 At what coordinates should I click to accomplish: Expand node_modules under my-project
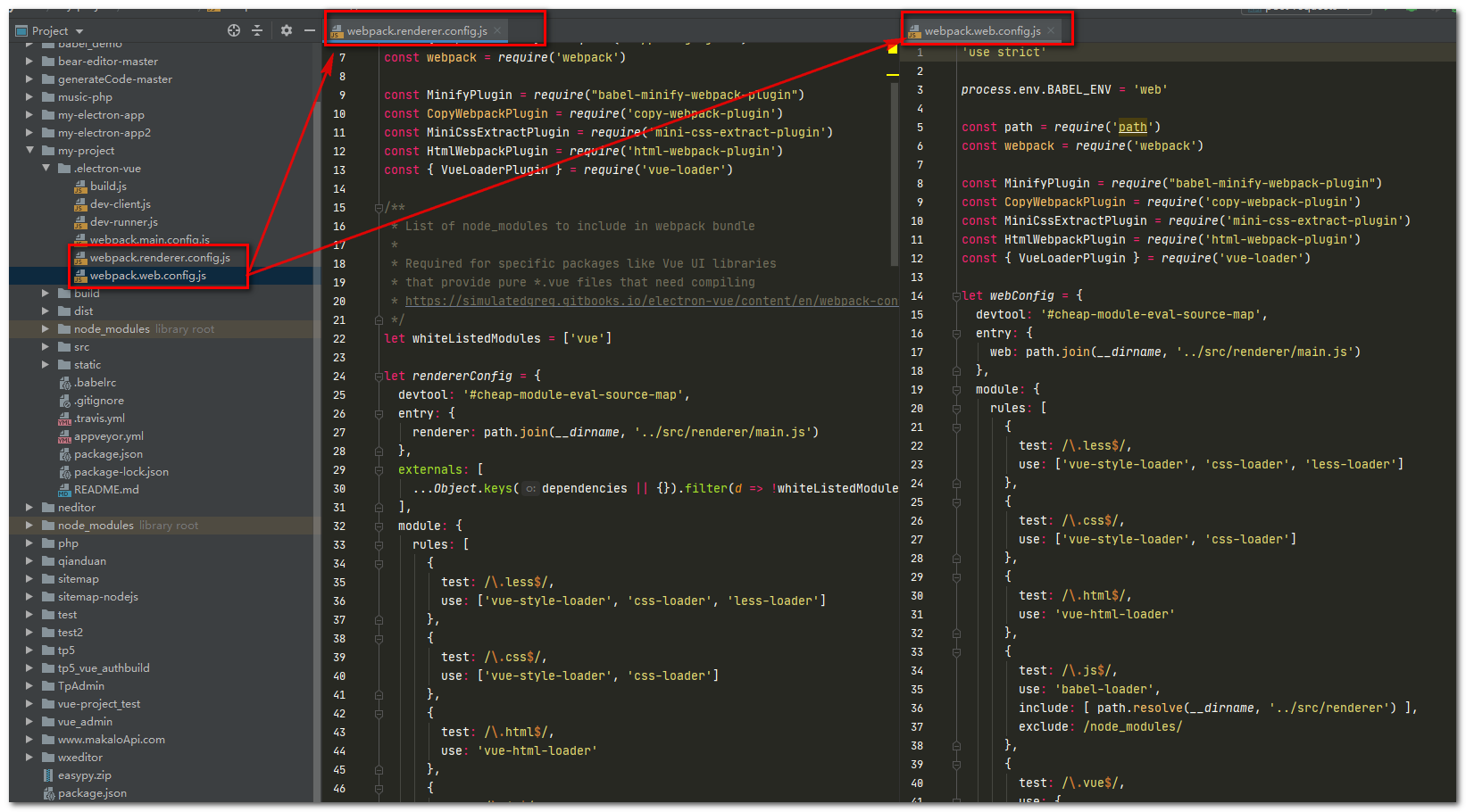(46, 329)
